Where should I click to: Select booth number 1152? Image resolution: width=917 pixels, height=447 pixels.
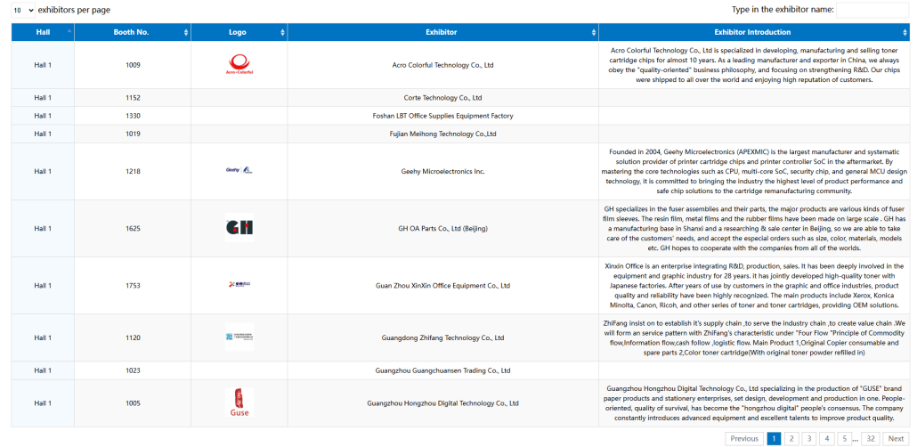pyautogui.click(x=133, y=98)
